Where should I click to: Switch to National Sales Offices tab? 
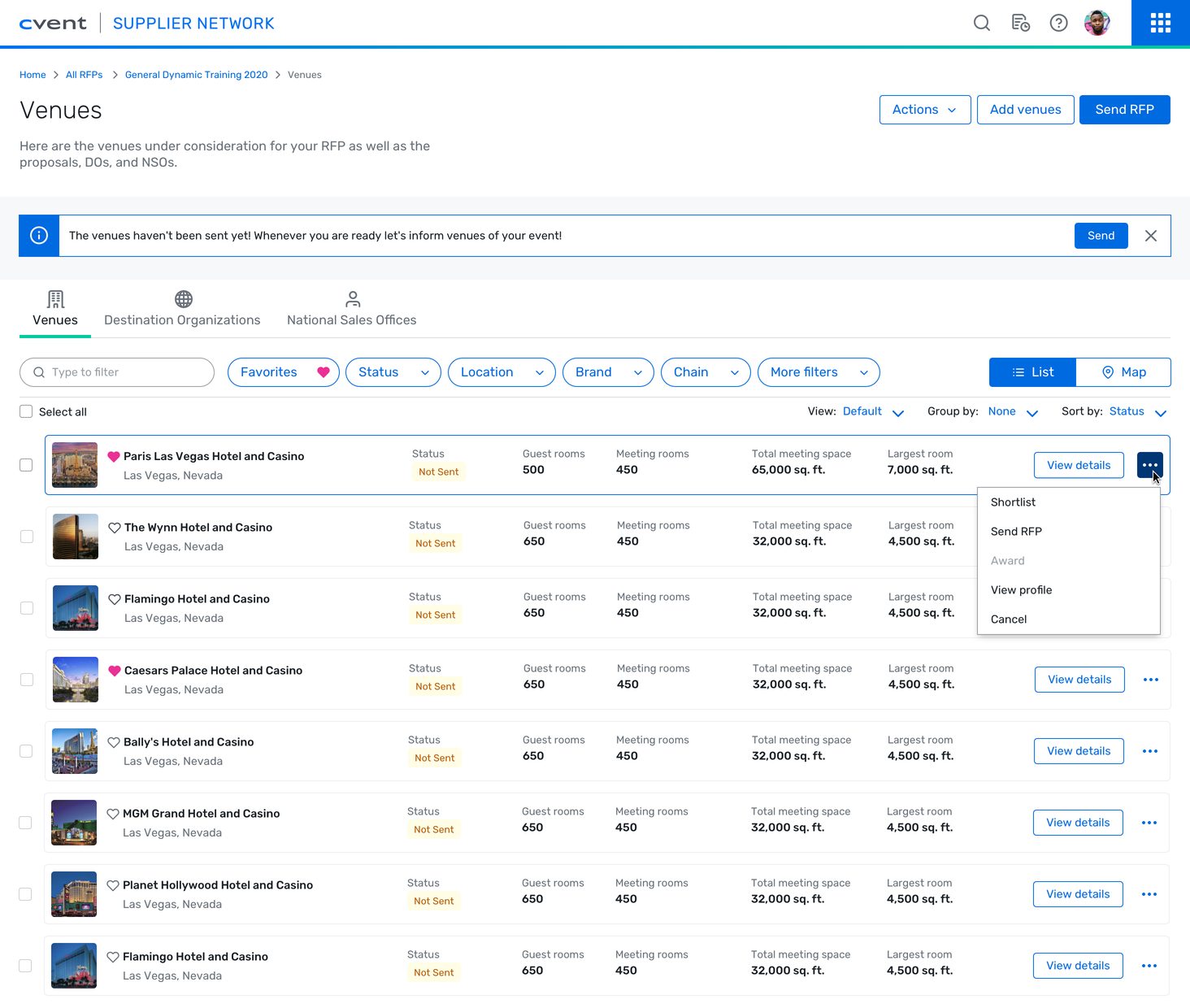pyautogui.click(x=351, y=309)
